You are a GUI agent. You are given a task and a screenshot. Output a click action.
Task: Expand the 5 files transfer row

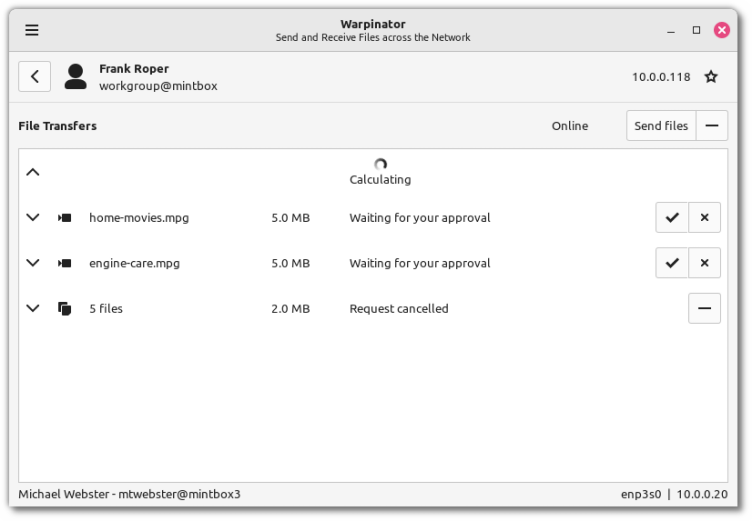click(x=33, y=308)
